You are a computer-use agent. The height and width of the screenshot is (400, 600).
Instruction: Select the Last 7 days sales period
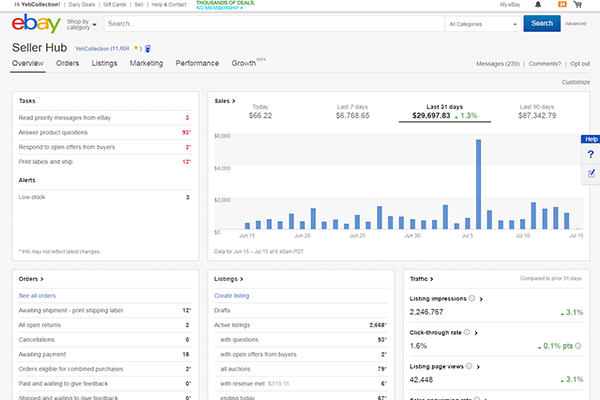pos(352,111)
